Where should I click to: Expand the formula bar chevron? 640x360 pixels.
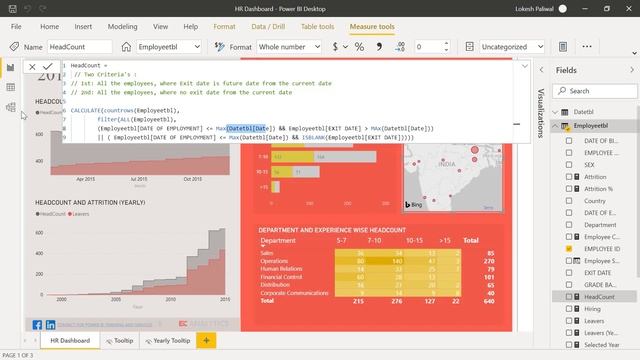point(525,66)
